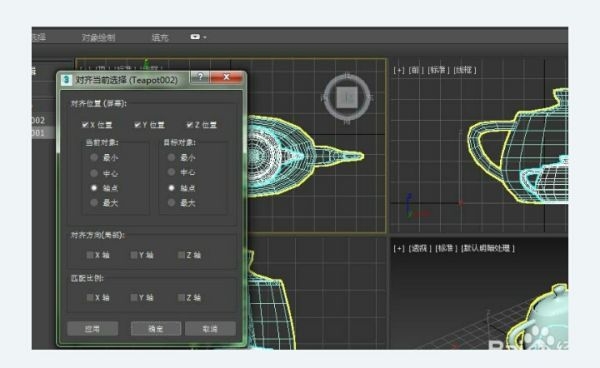Select 最小 for 当前对象
Screen dimensions: 600x368
tap(94, 157)
